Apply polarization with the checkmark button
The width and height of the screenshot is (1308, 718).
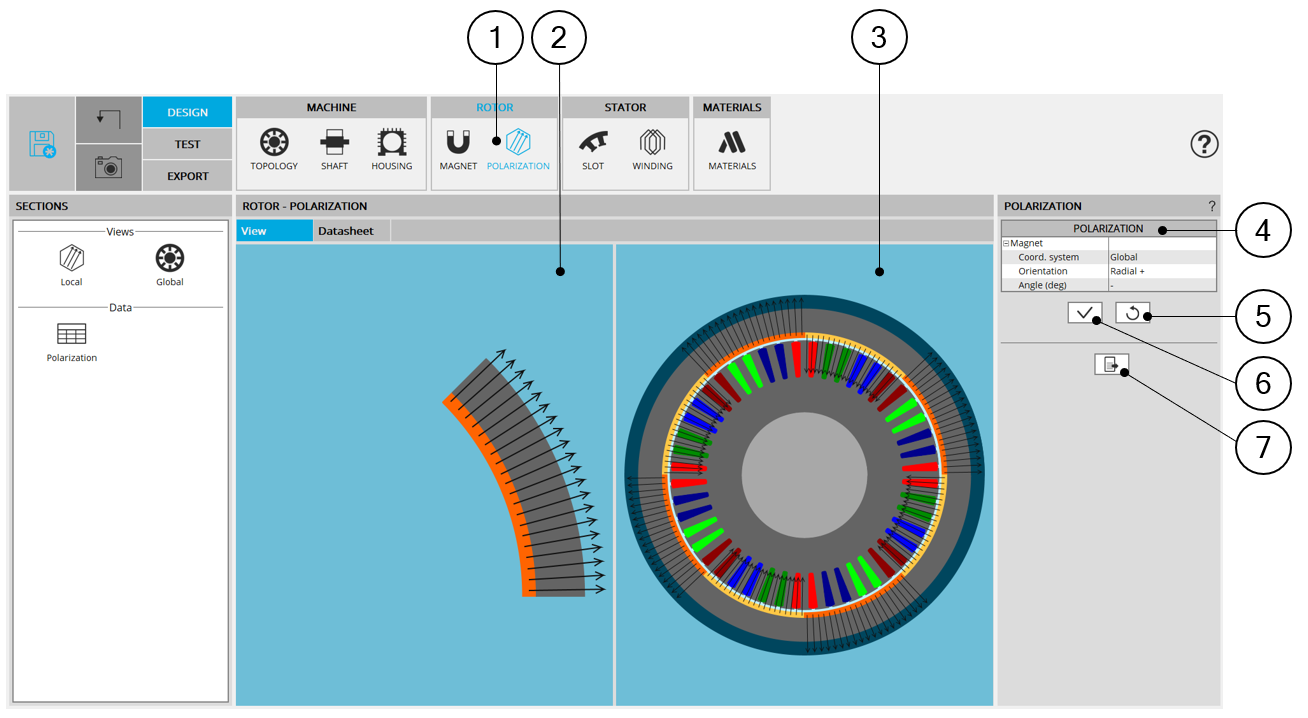click(x=1084, y=313)
